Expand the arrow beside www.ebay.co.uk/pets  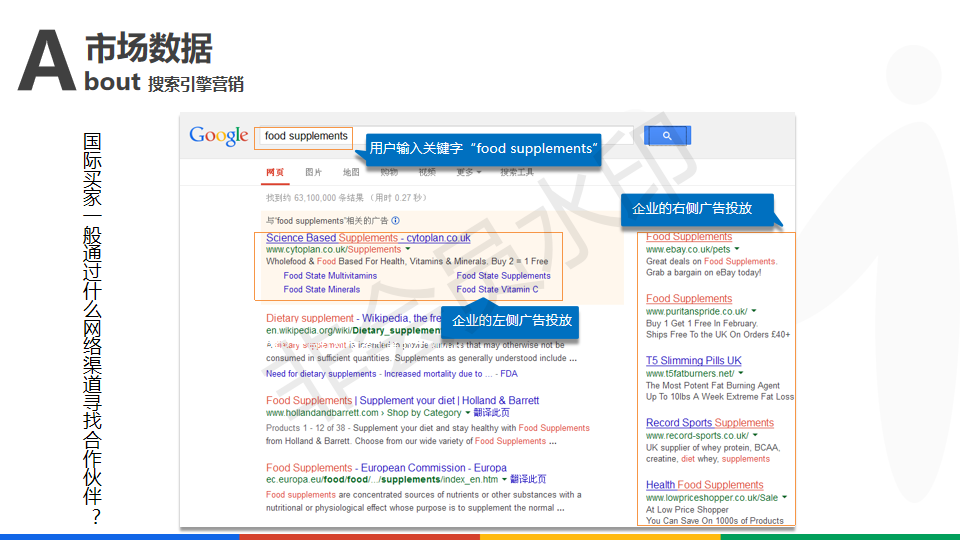[736, 249]
